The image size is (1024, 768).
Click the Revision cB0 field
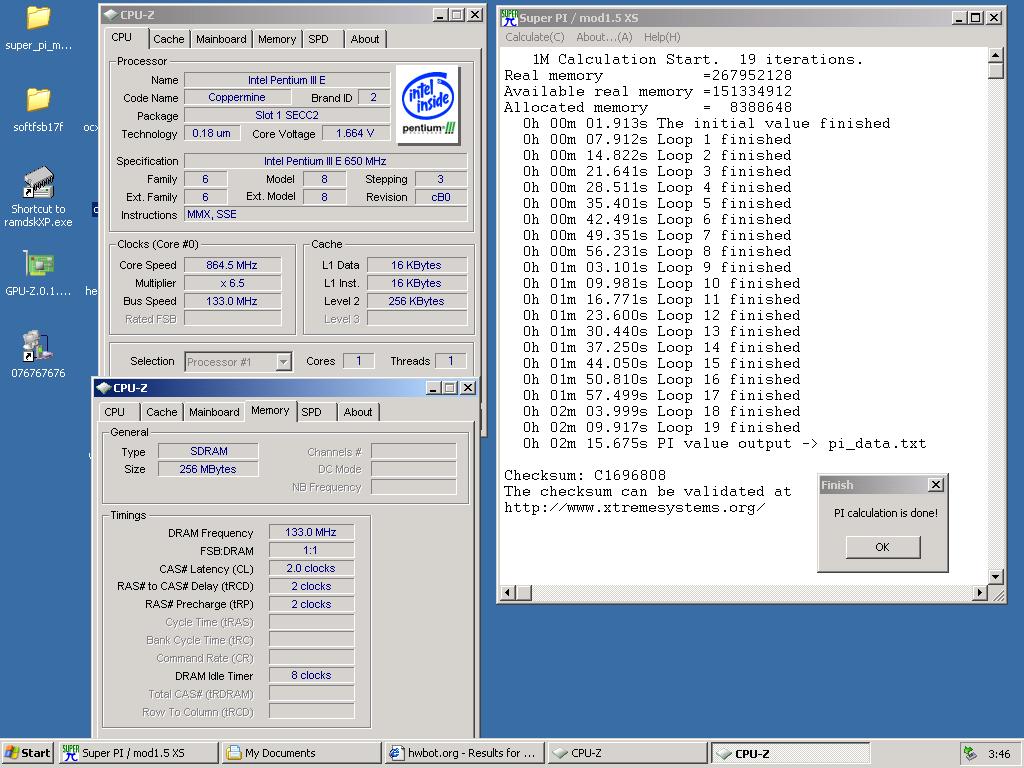[441, 197]
